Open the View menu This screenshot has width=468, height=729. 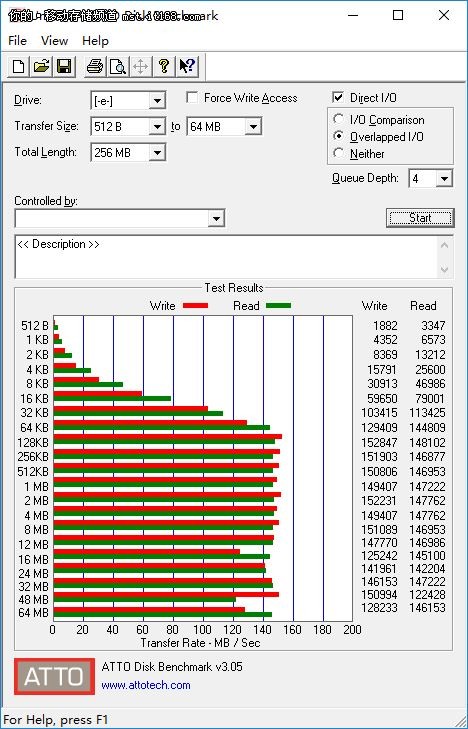(54, 41)
